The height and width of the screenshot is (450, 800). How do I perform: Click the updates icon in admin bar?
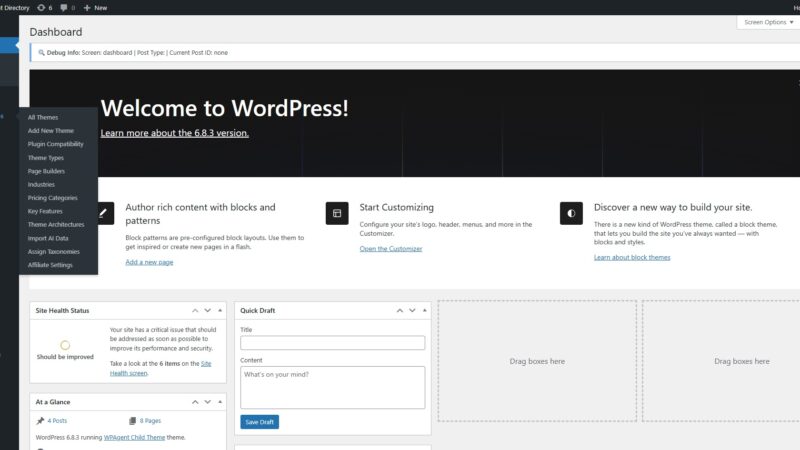coord(39,7)
